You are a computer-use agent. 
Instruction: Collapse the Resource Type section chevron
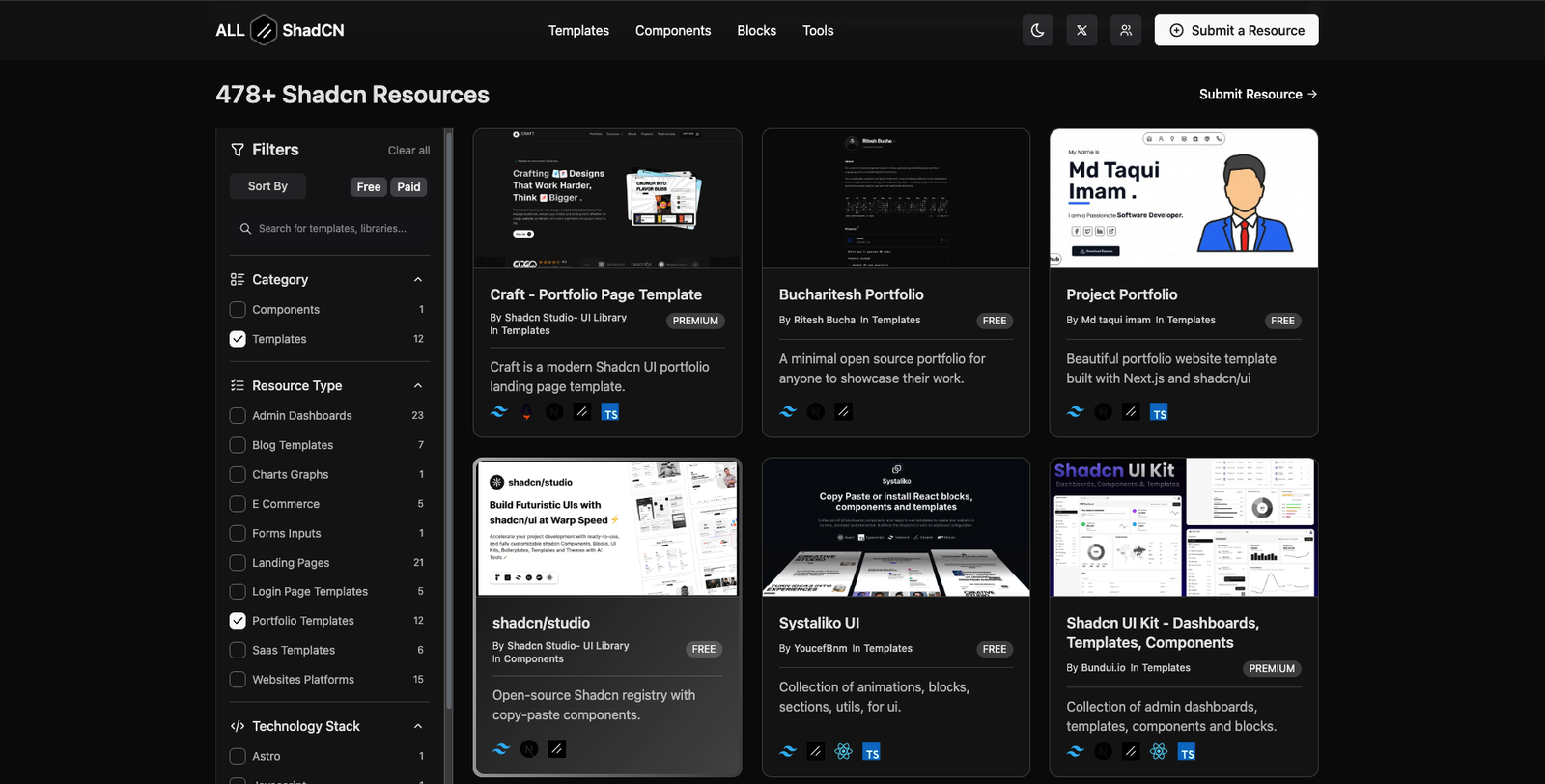(418, 386)
